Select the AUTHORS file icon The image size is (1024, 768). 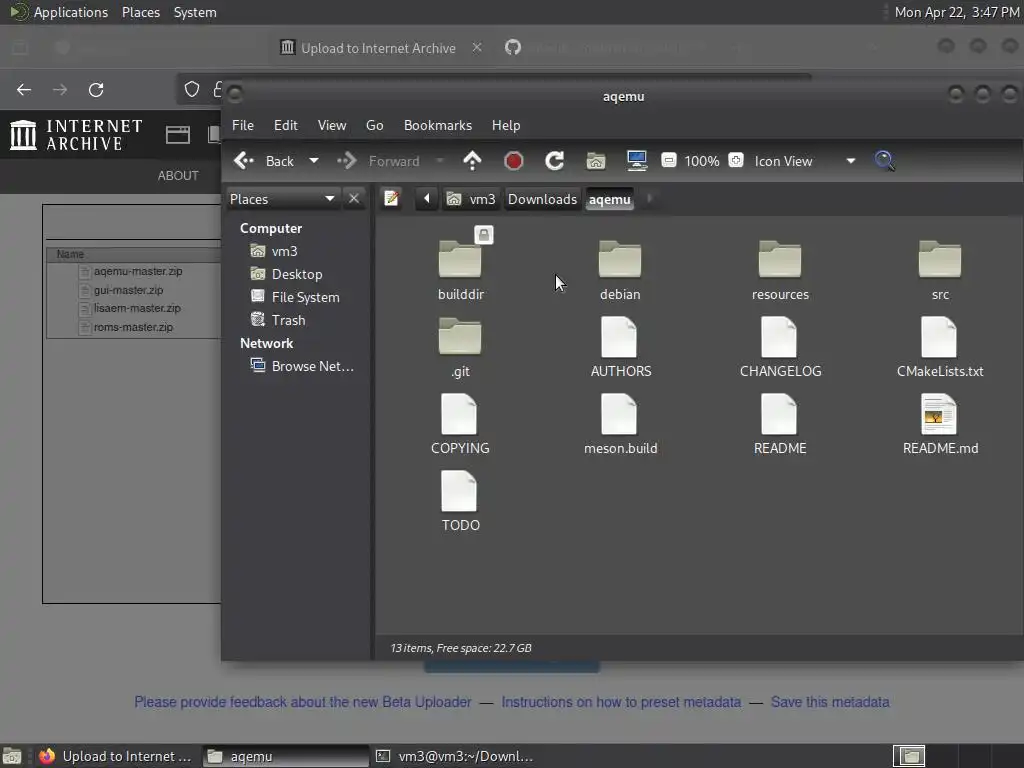click(x=620, y=337)
